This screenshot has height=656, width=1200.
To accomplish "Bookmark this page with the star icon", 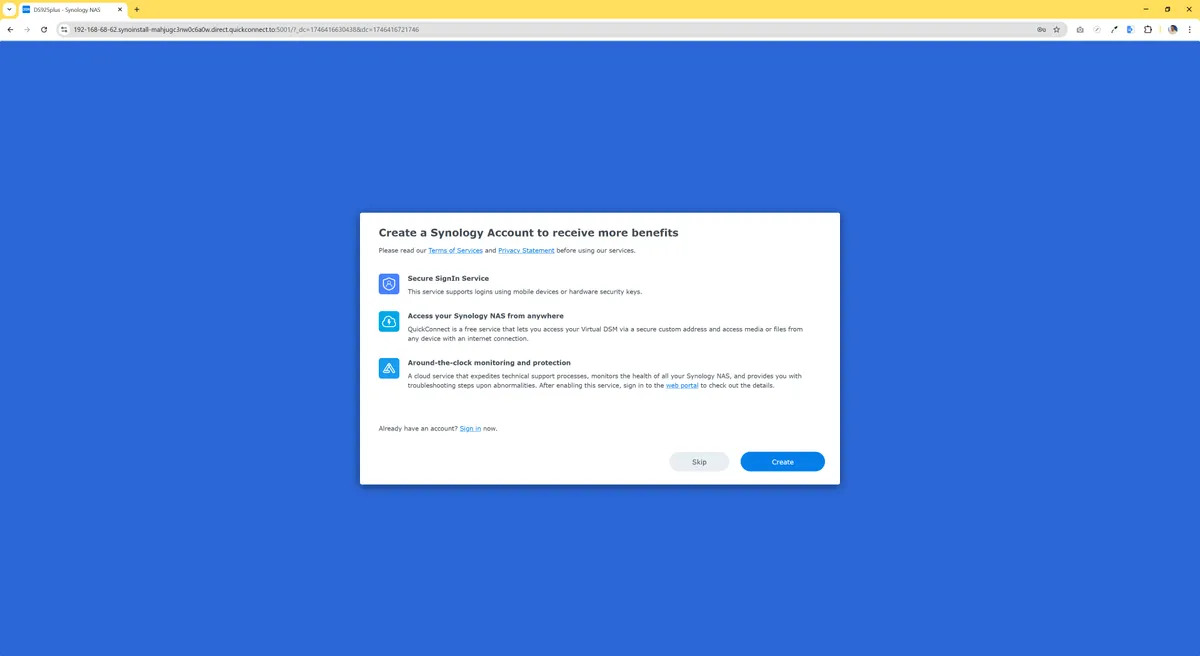I will coord(1056,29).
